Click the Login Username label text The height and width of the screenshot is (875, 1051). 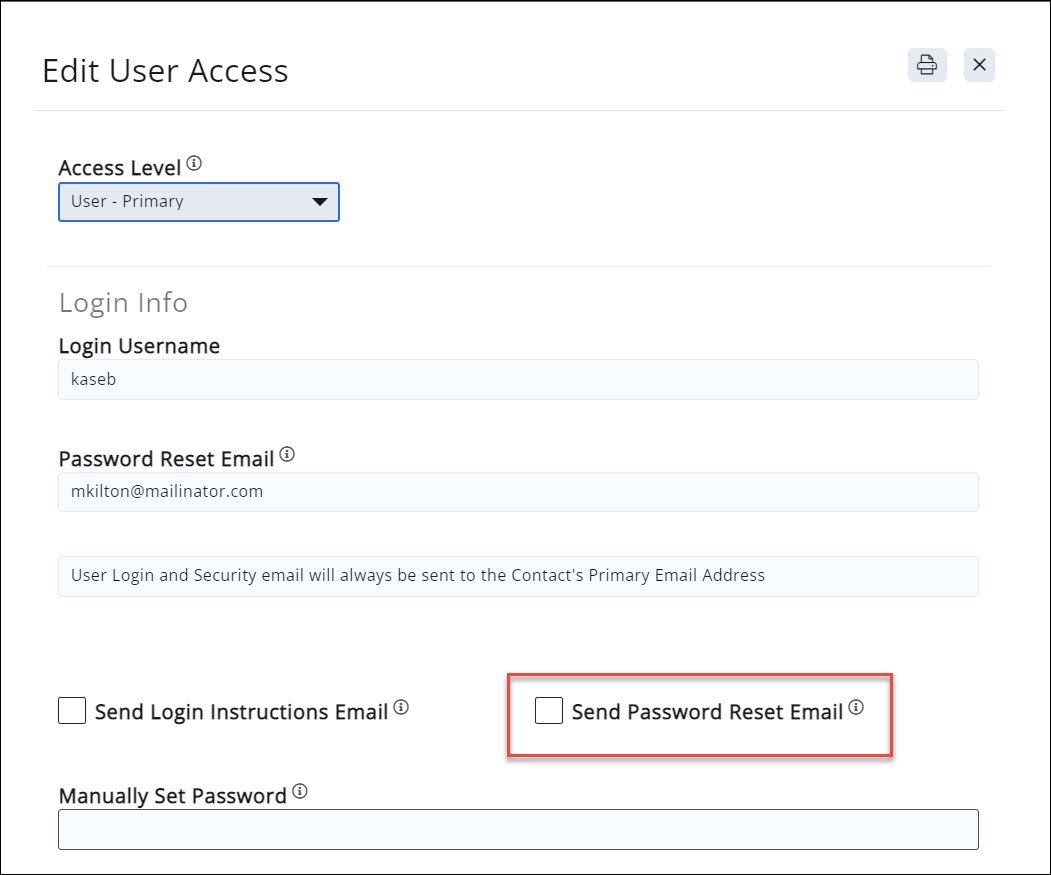coord(139,346)
